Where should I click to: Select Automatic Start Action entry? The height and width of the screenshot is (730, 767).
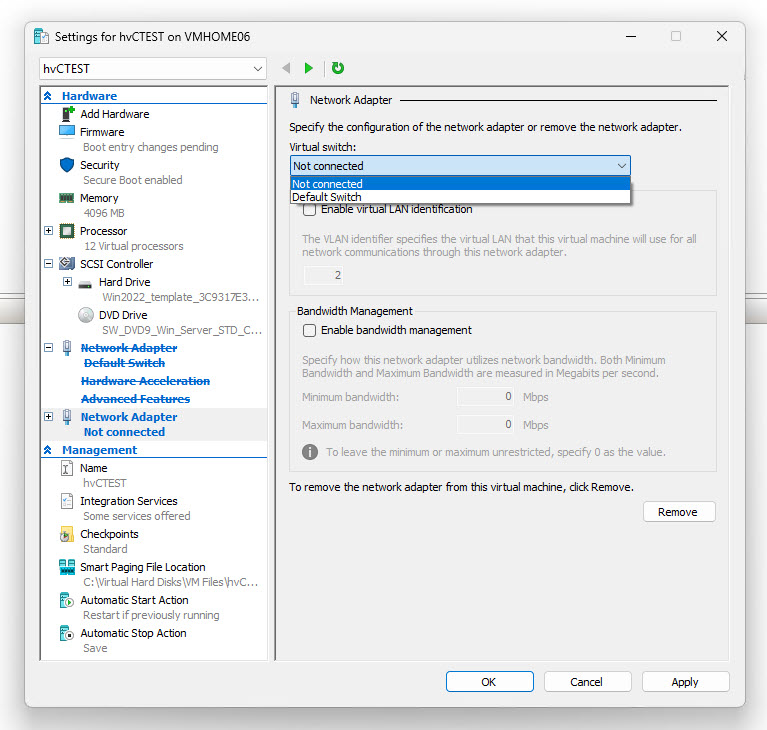[x=134, y=600]
